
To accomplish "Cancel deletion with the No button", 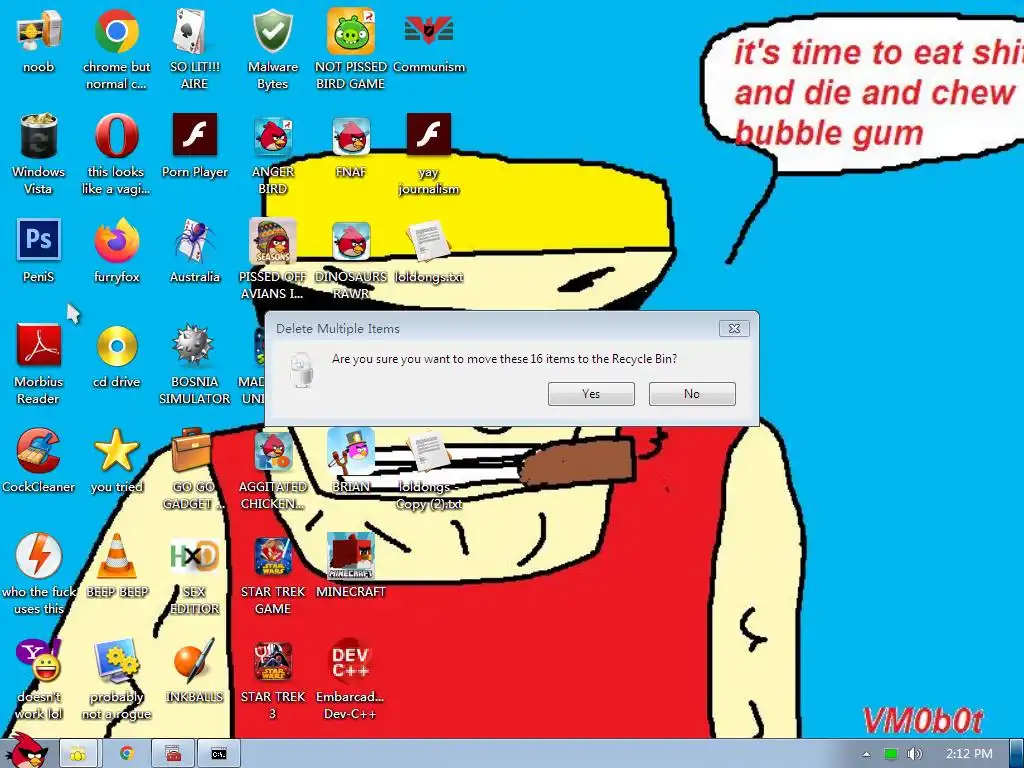I will [x=692, y=394].
